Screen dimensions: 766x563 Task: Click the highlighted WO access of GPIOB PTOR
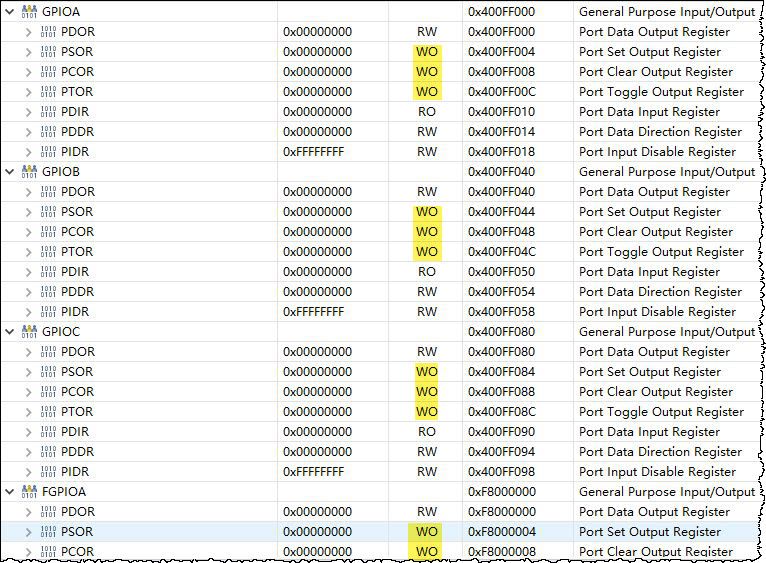coord(427,252)
